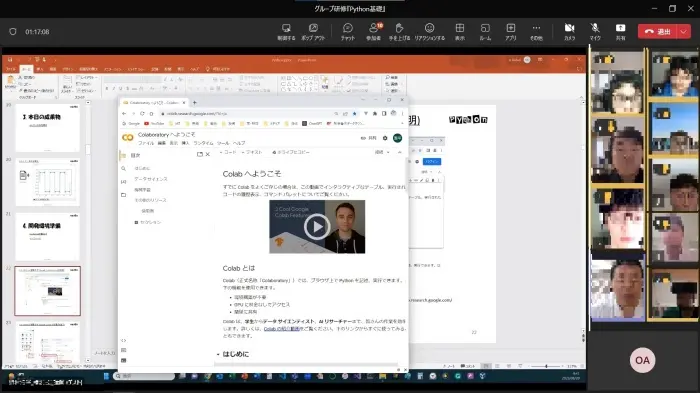Click the PowerPoint zoom slider in the status bar
The width and height of the screenshot is (700, 393).
pyautogui.click(x=546, y=366)
